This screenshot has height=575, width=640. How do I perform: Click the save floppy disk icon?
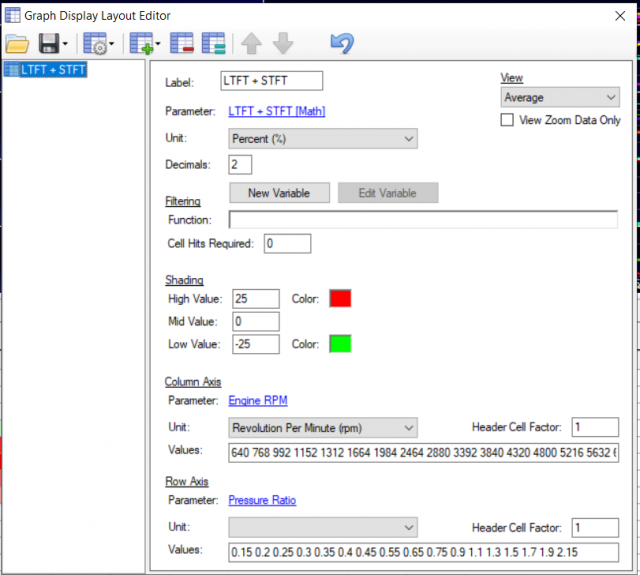(x=48, y=44)
